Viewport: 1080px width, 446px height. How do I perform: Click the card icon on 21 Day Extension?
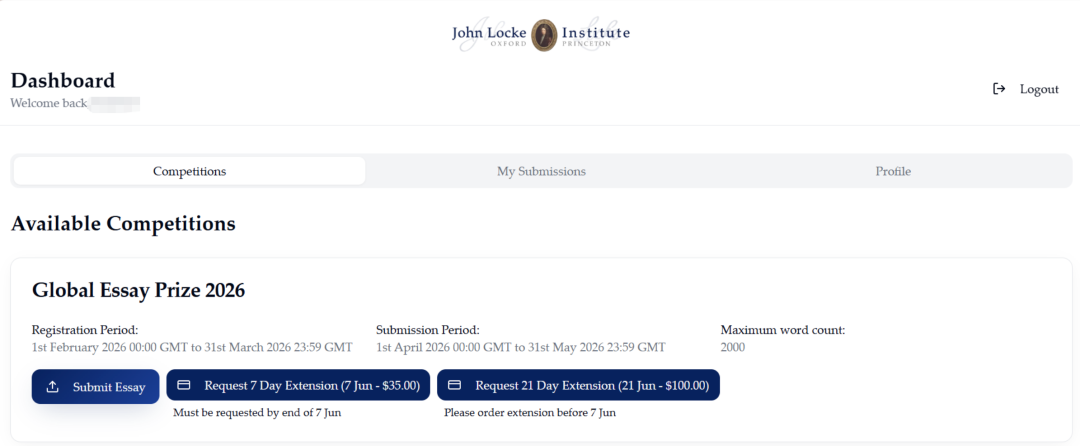pos(455,385)
